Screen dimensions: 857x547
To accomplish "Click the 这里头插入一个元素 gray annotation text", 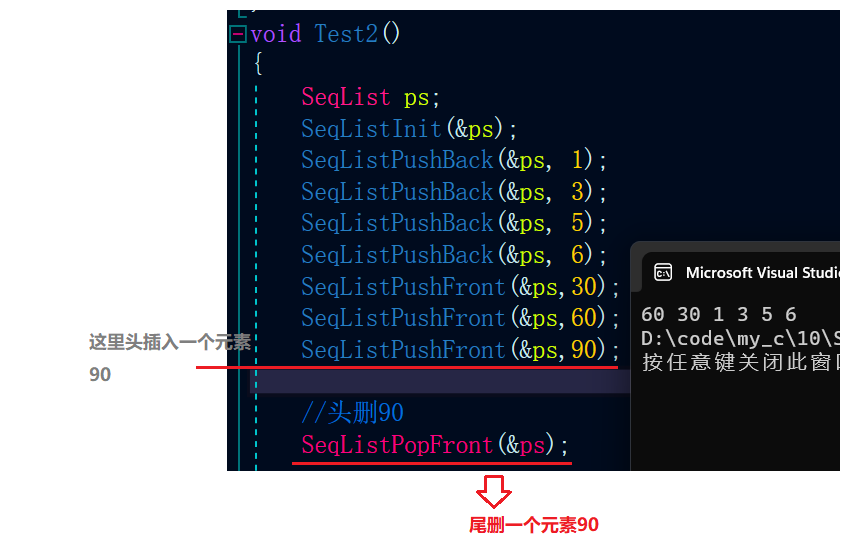I will [170, 342].
